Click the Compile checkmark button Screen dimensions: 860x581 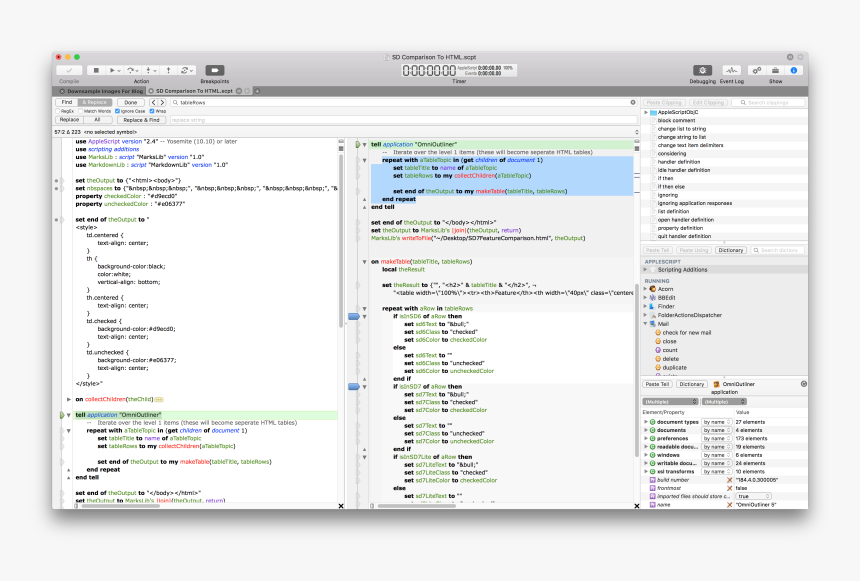pos(69,70)
